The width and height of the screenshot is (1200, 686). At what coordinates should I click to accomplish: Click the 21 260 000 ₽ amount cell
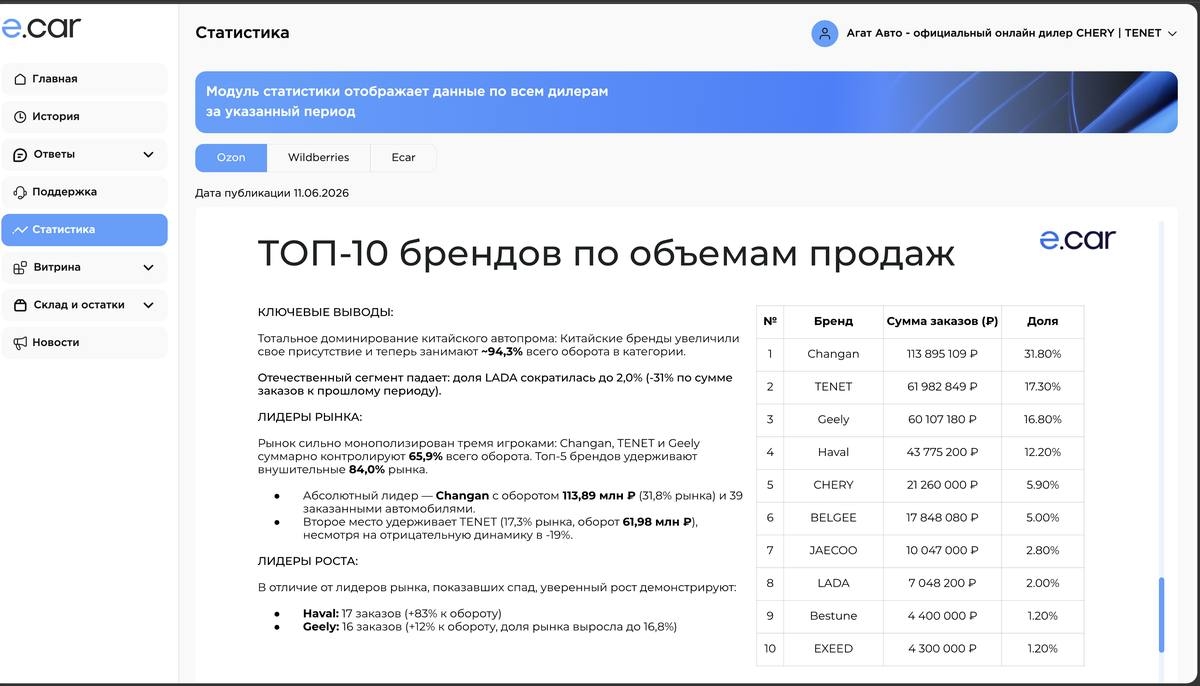(x=942, y=485)
